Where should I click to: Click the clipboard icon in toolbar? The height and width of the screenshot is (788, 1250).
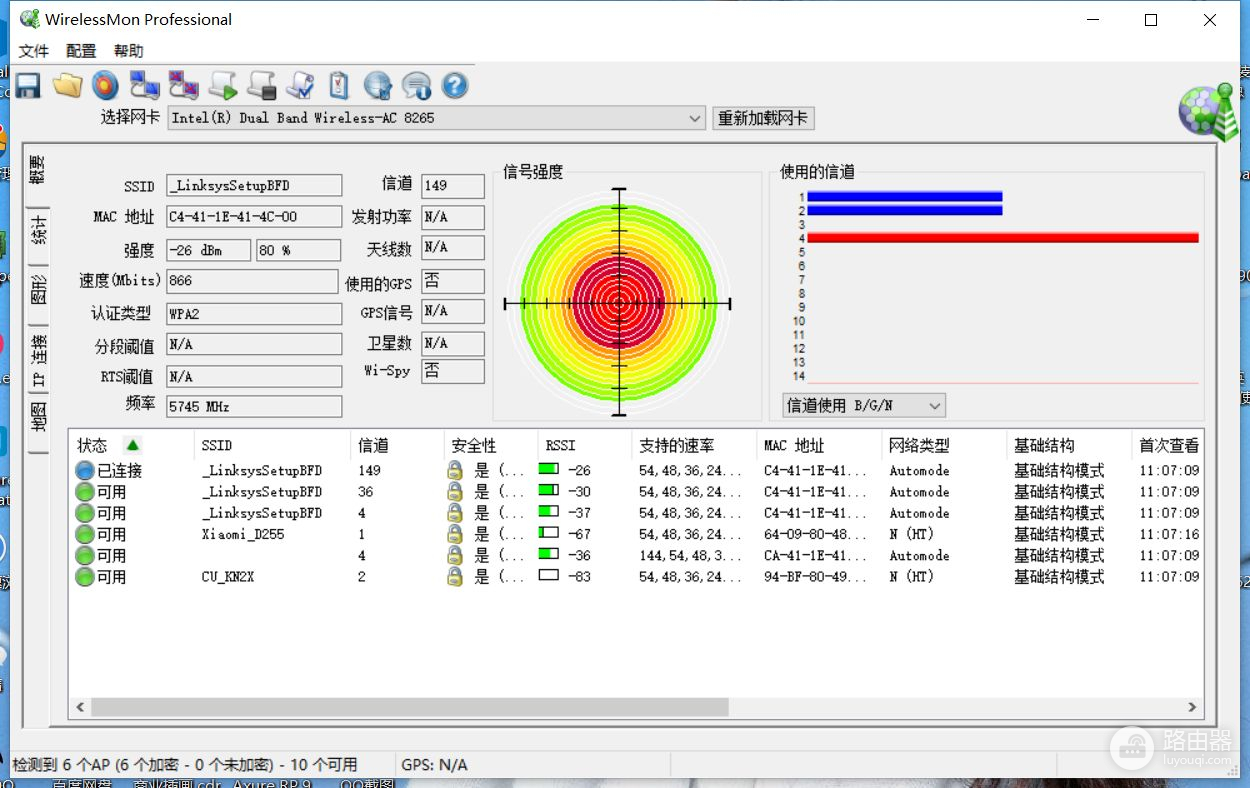339,86
